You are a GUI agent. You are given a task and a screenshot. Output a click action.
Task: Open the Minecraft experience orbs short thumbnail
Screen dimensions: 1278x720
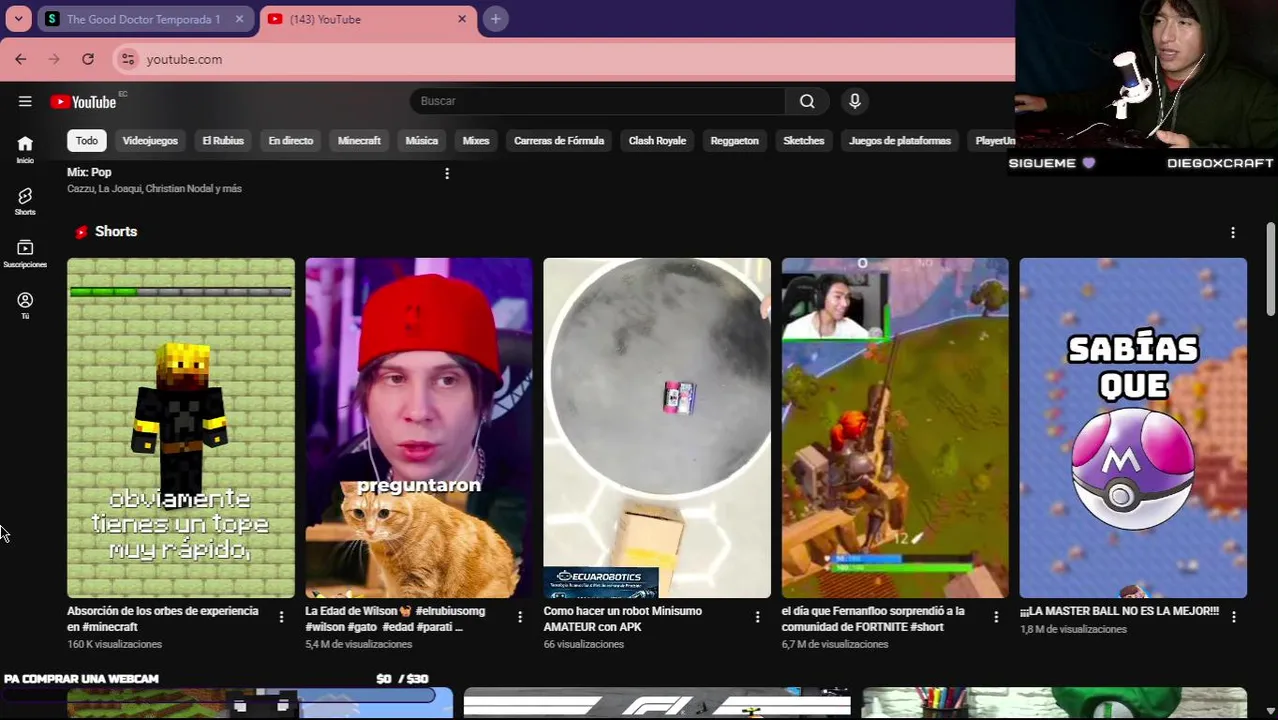coord(181,428)
